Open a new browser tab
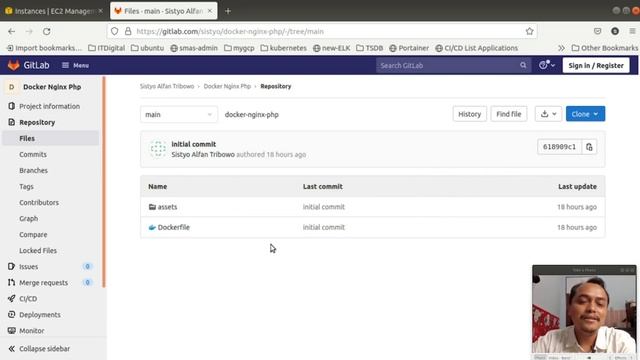This screenshot has height=360, width=640. [228, 11]
